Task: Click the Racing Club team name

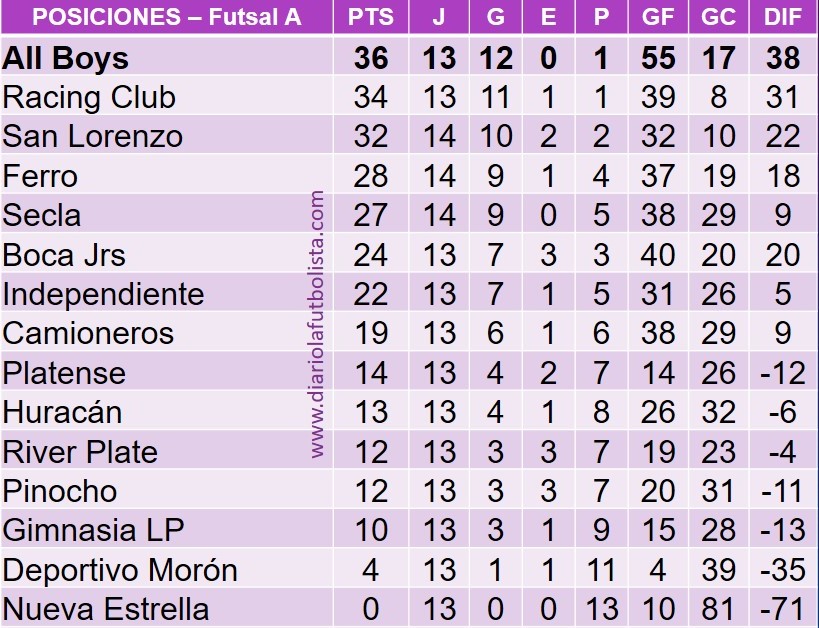Action: click(x=89, y=98)
